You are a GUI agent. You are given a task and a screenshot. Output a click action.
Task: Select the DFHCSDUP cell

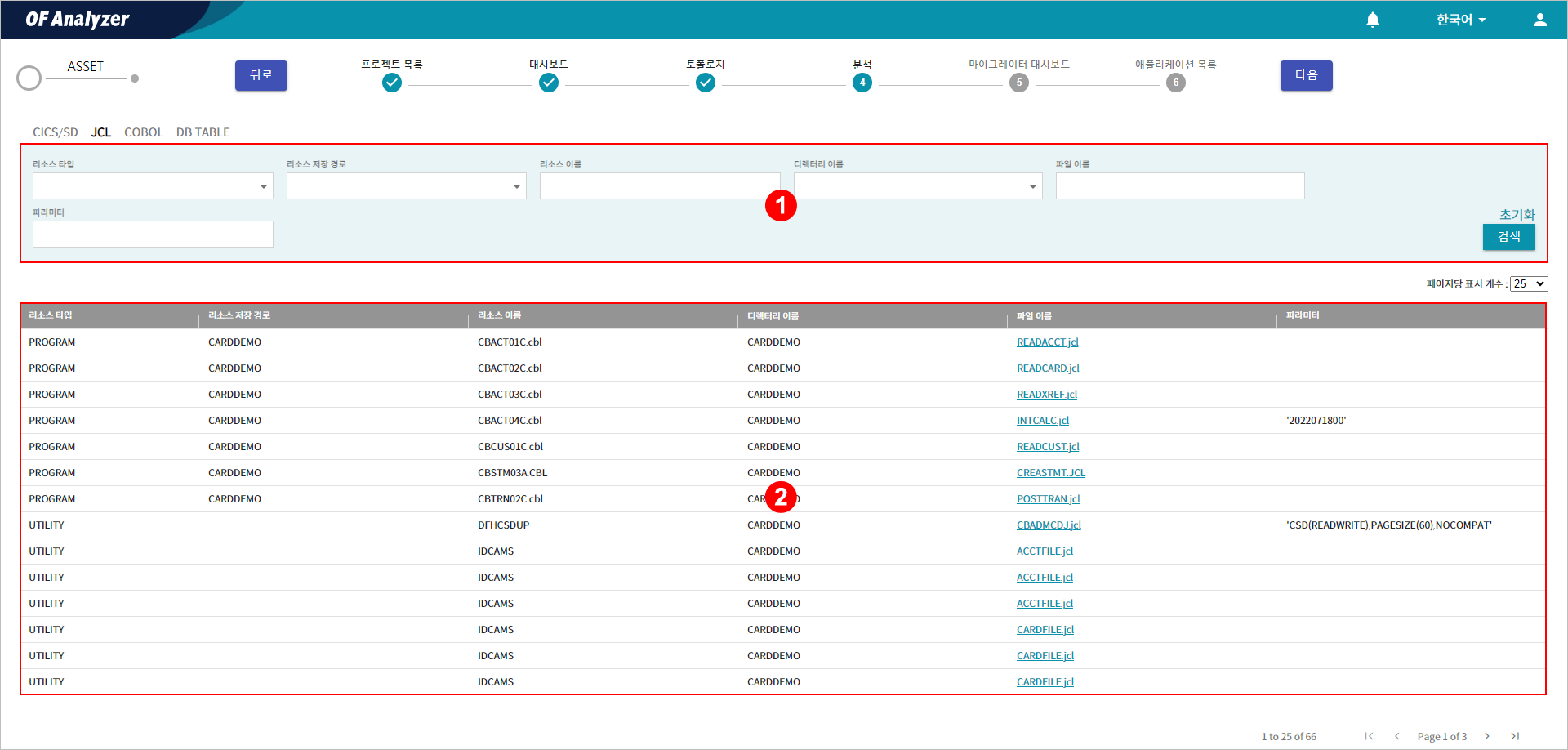(x=504, y=525)
